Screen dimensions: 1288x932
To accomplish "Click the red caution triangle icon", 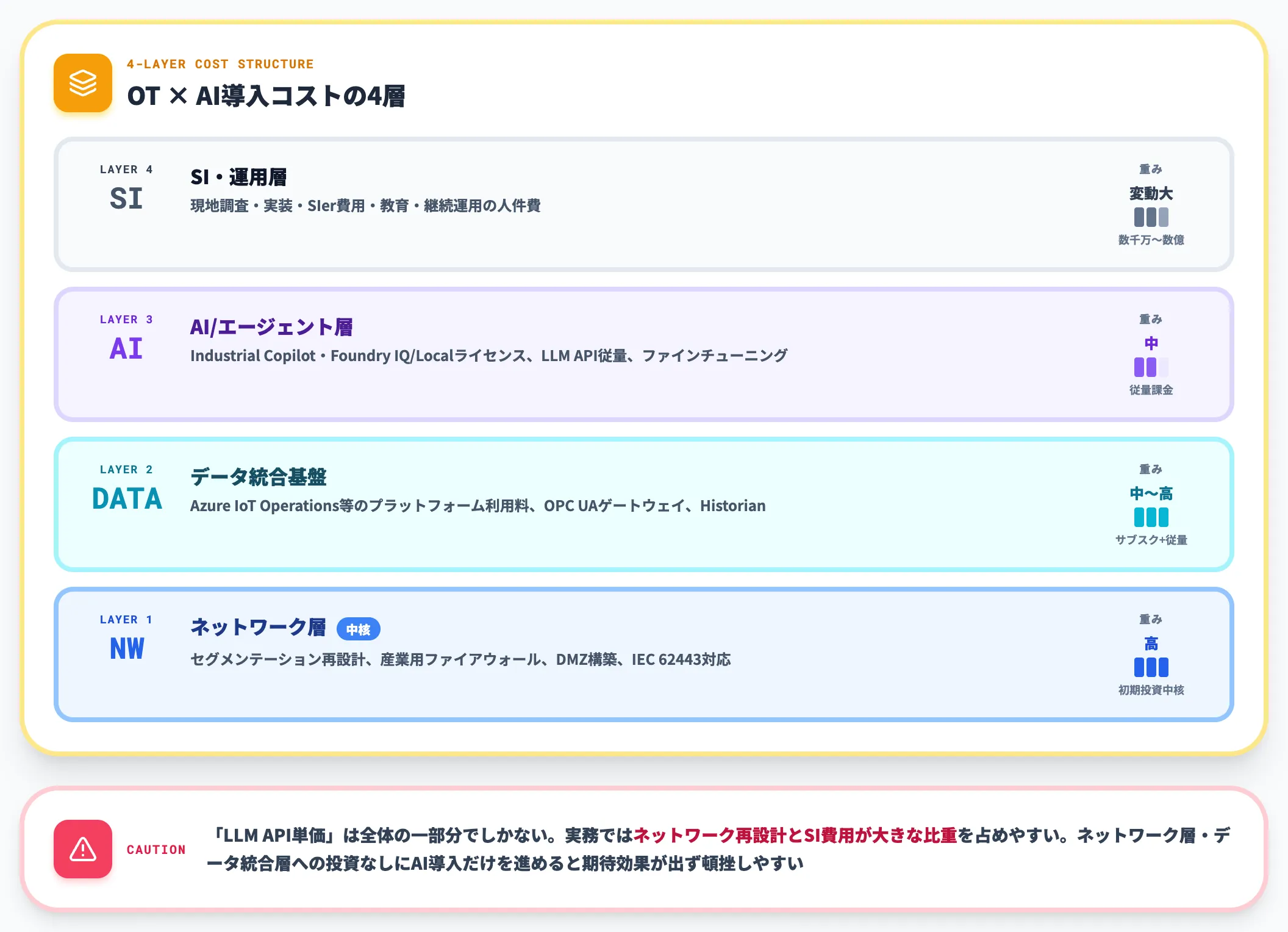I will coord(83,848).
